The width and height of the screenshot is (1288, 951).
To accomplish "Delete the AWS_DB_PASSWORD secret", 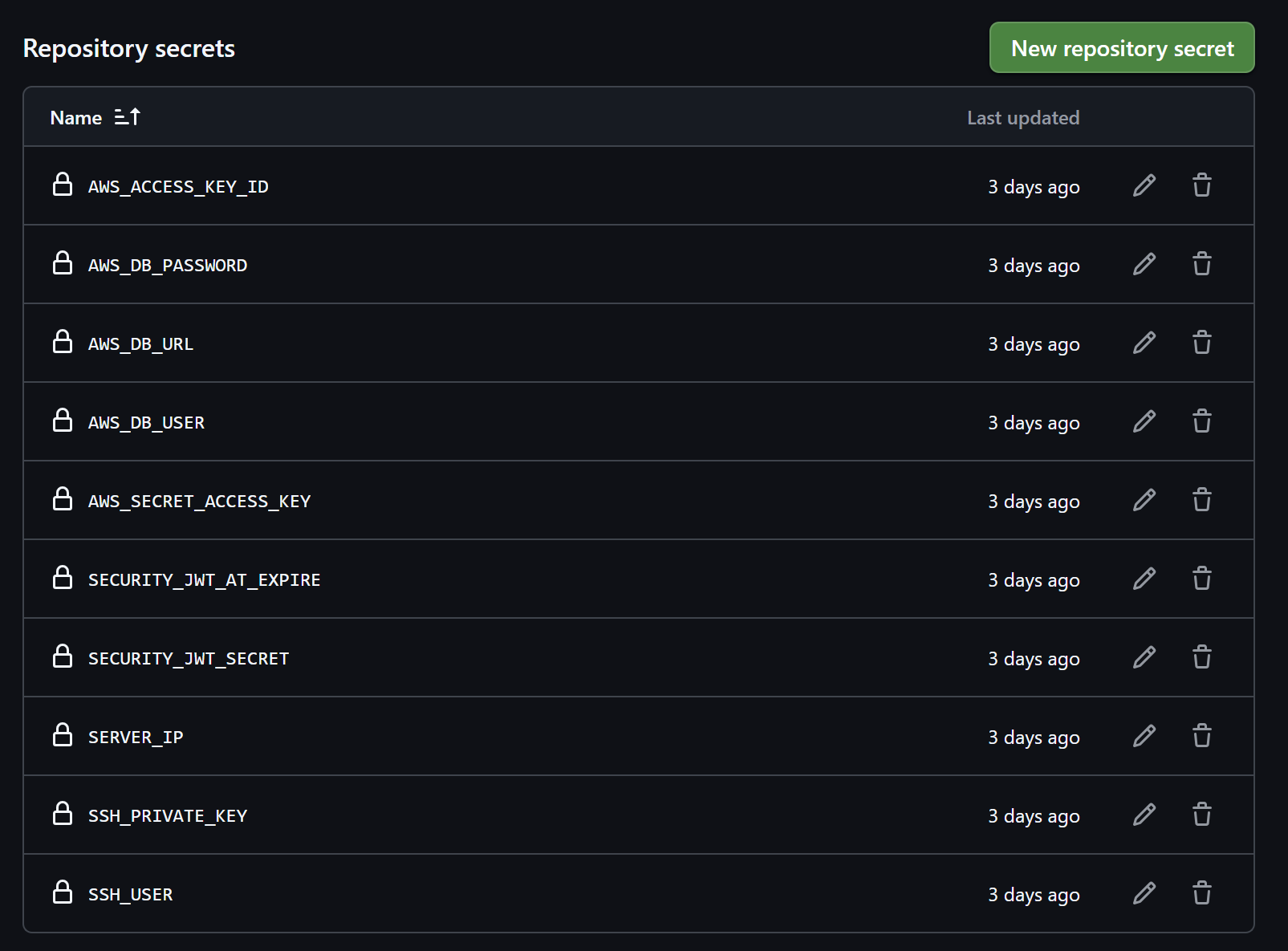I will [1201, 264].
